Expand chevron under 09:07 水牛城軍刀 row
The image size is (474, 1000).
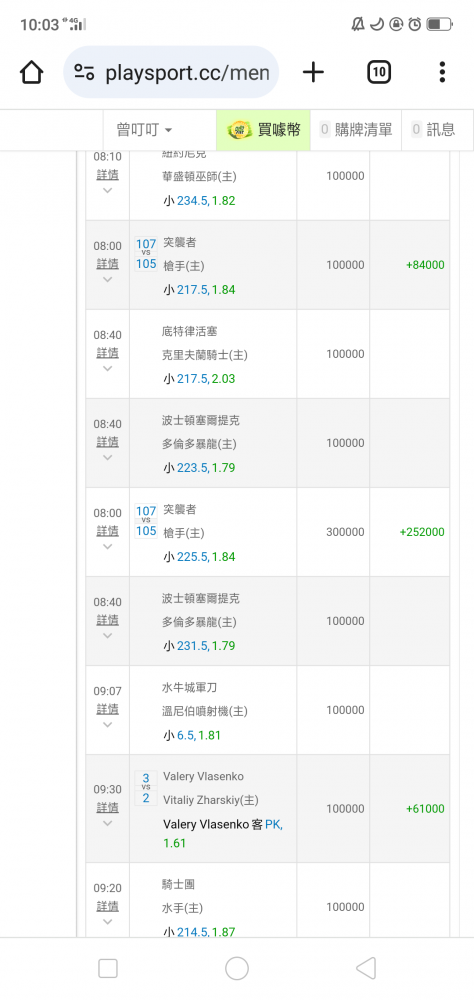point(107,724)
